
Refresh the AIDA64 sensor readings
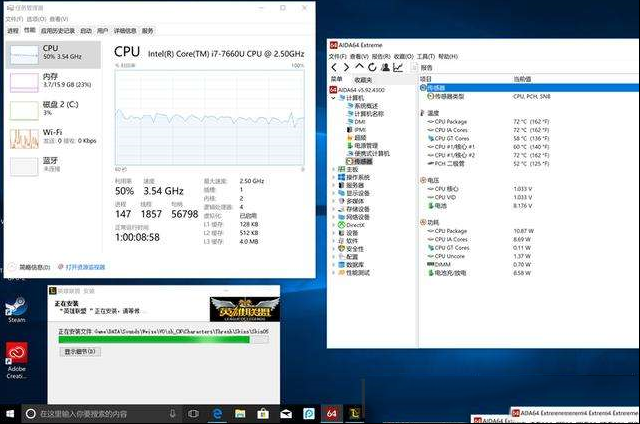(372, 67)
